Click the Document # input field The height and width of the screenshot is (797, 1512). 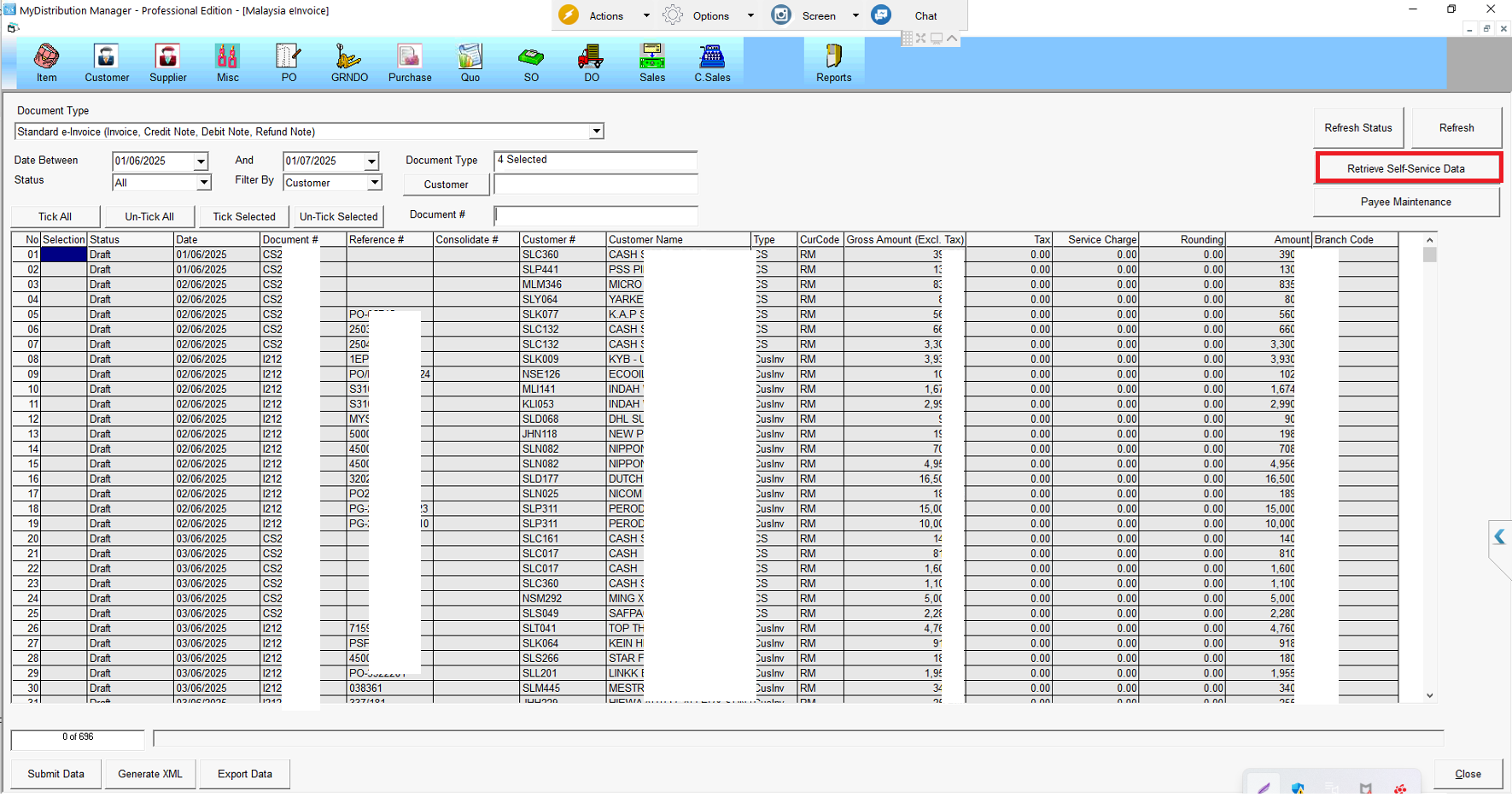(x=595, y=216)
